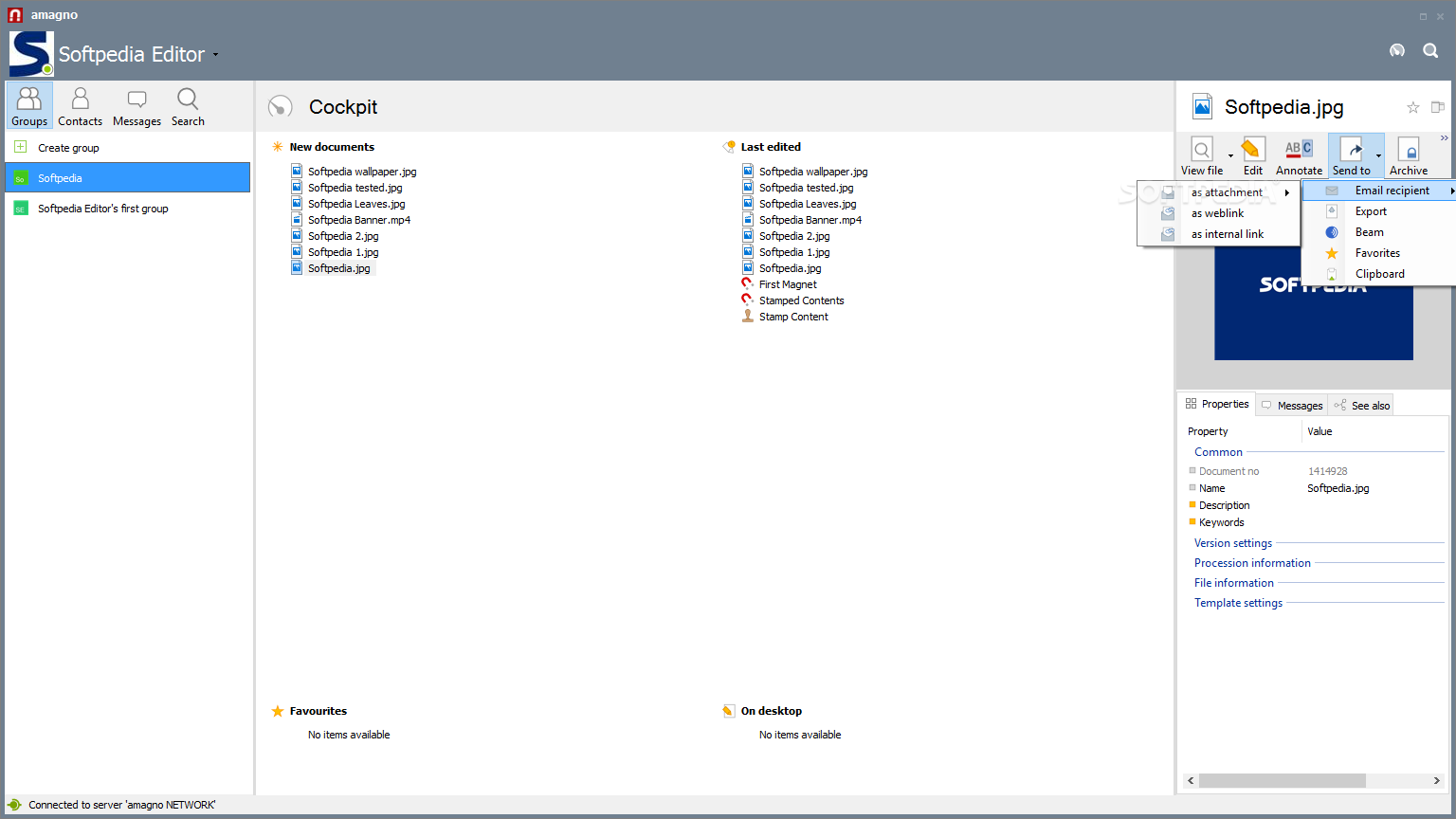Open Softpedia tested.jpg in New documents
Viewport: 1456px width, 819px height.
click(355, 188)
